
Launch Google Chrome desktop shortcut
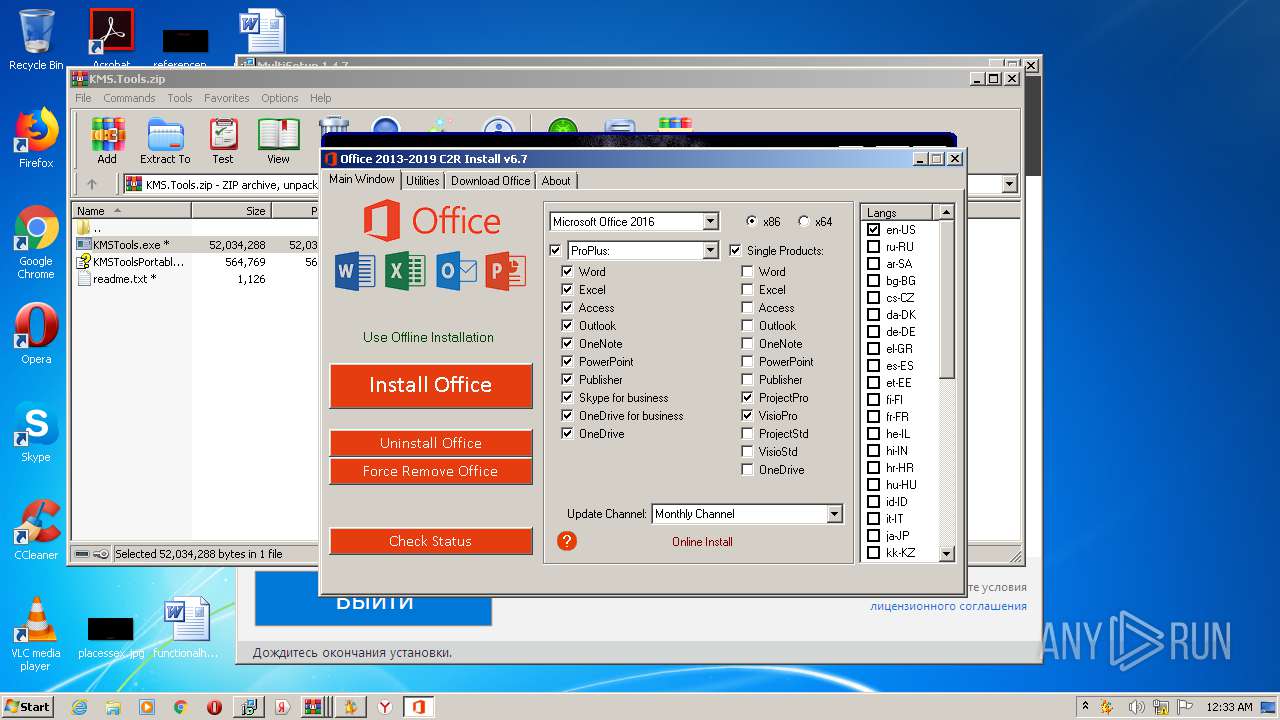tap(36, 243)
